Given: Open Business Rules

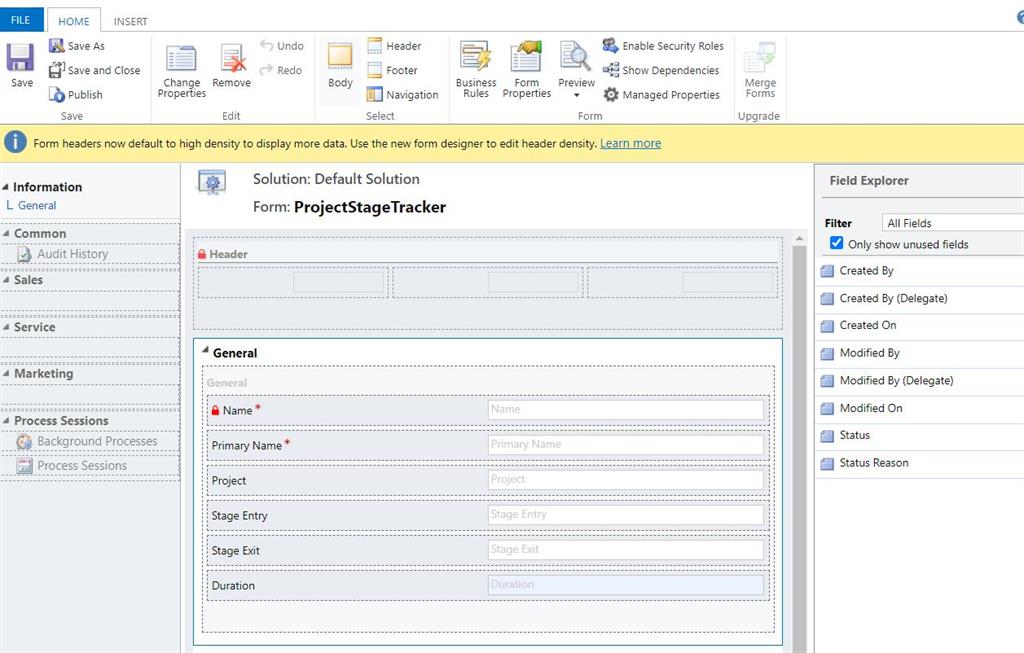Looking at the screenshot, I should (x=475, y=60).
